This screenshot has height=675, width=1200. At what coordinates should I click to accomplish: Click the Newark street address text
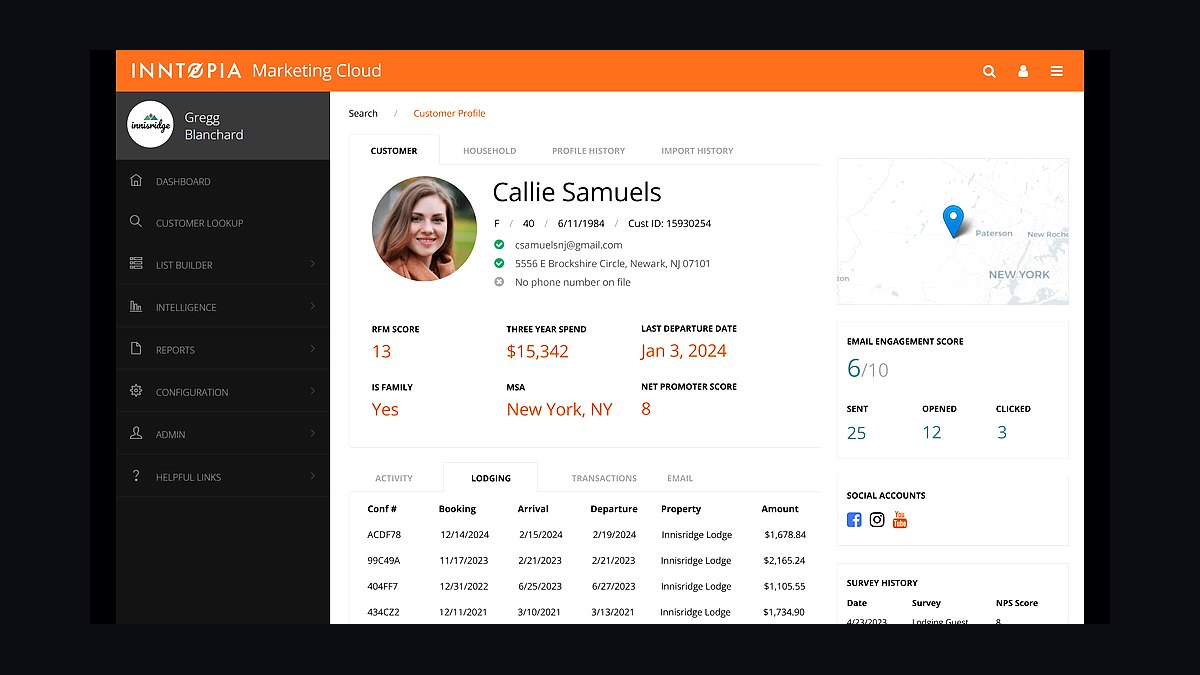tap(612, 264)
